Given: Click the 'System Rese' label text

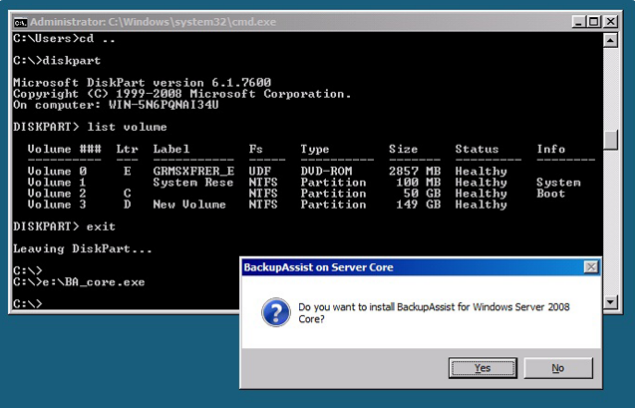Looking at the screenshot, I should click(193, 182).
